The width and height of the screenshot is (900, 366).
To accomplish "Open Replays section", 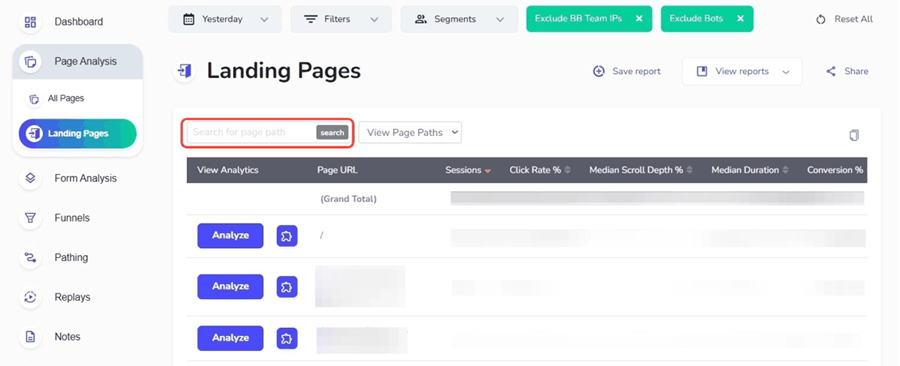I will point(72,297).
